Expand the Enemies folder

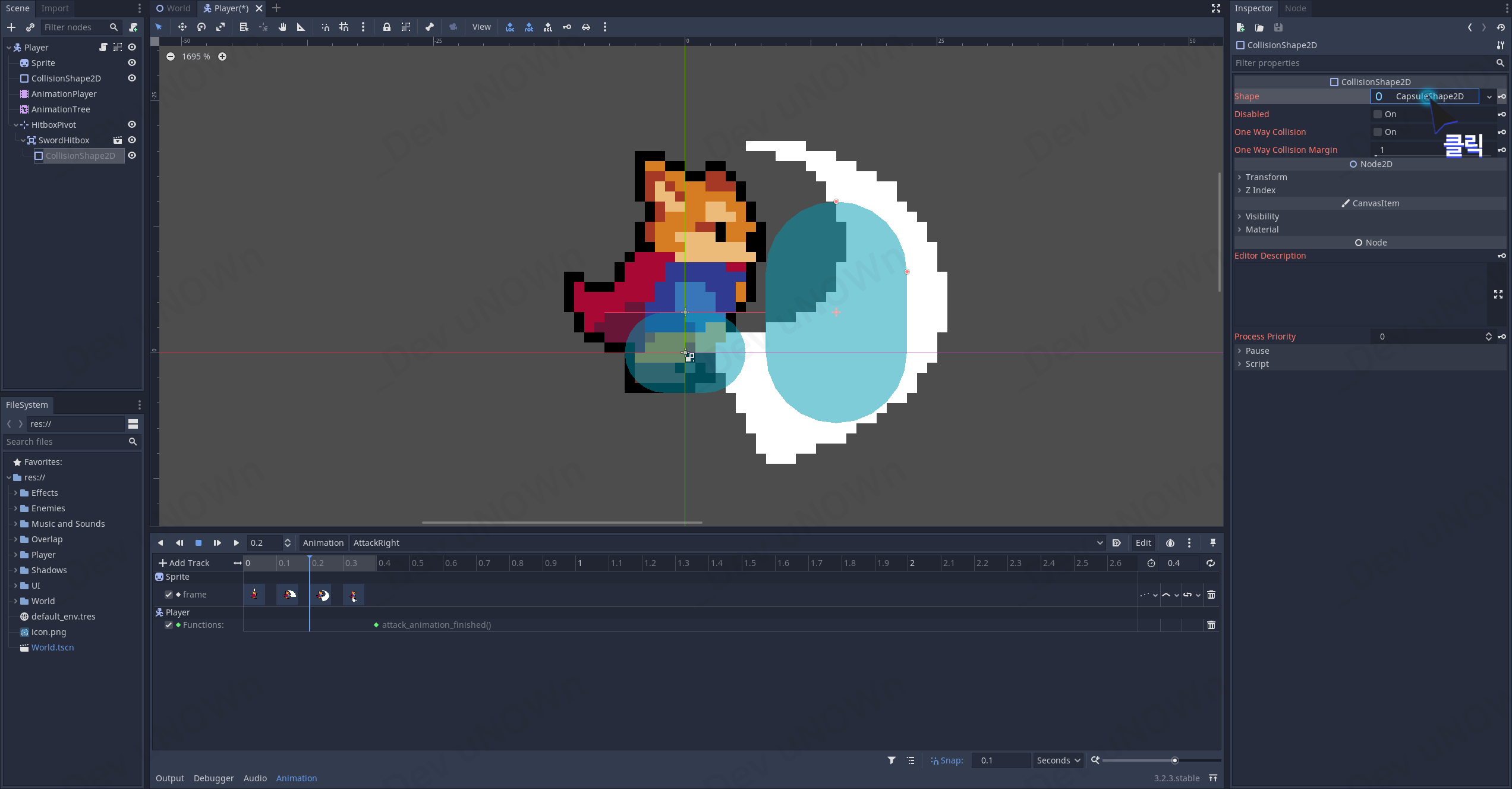pos(15,508)
